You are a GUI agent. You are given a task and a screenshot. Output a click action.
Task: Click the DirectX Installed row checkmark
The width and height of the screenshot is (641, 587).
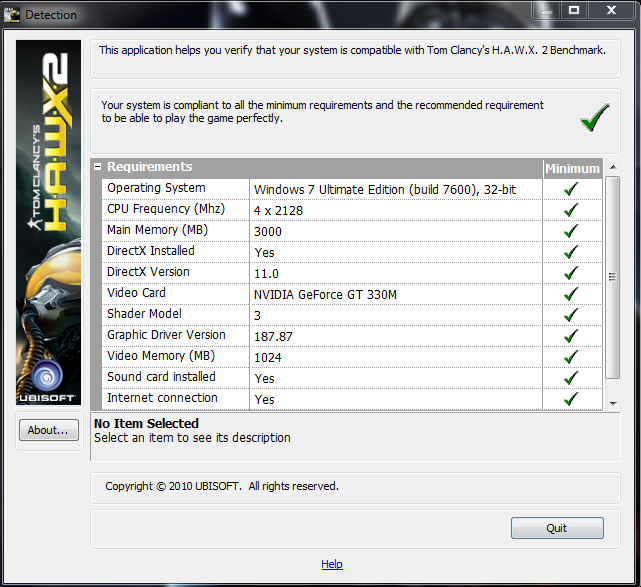(x=571, y=252)
